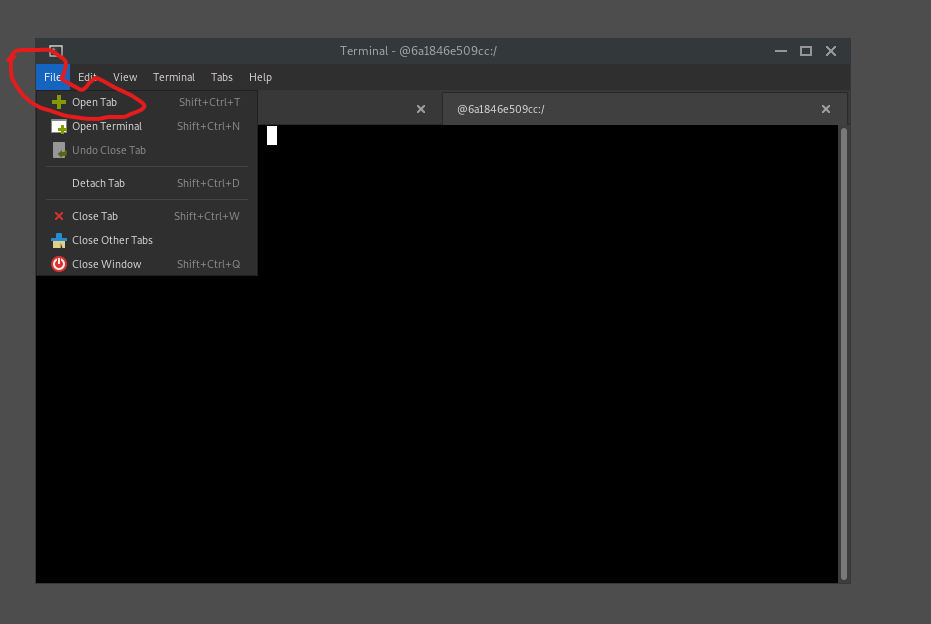Click the terminal vertical scrollbar
931x624 pixels.
click(x=844, y=354)
